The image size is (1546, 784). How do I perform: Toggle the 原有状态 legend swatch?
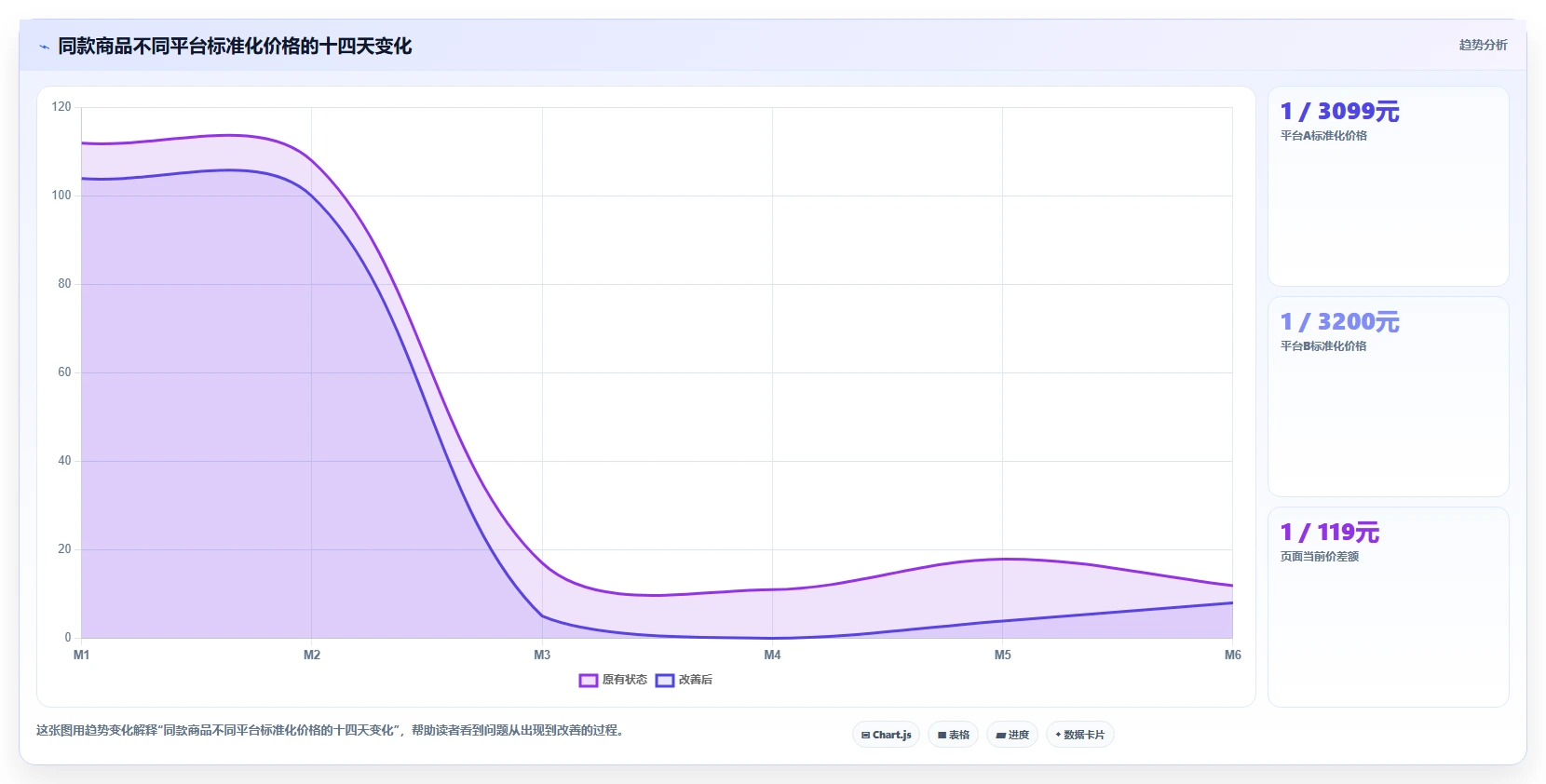pyautogui.click(x=589, y=681)
